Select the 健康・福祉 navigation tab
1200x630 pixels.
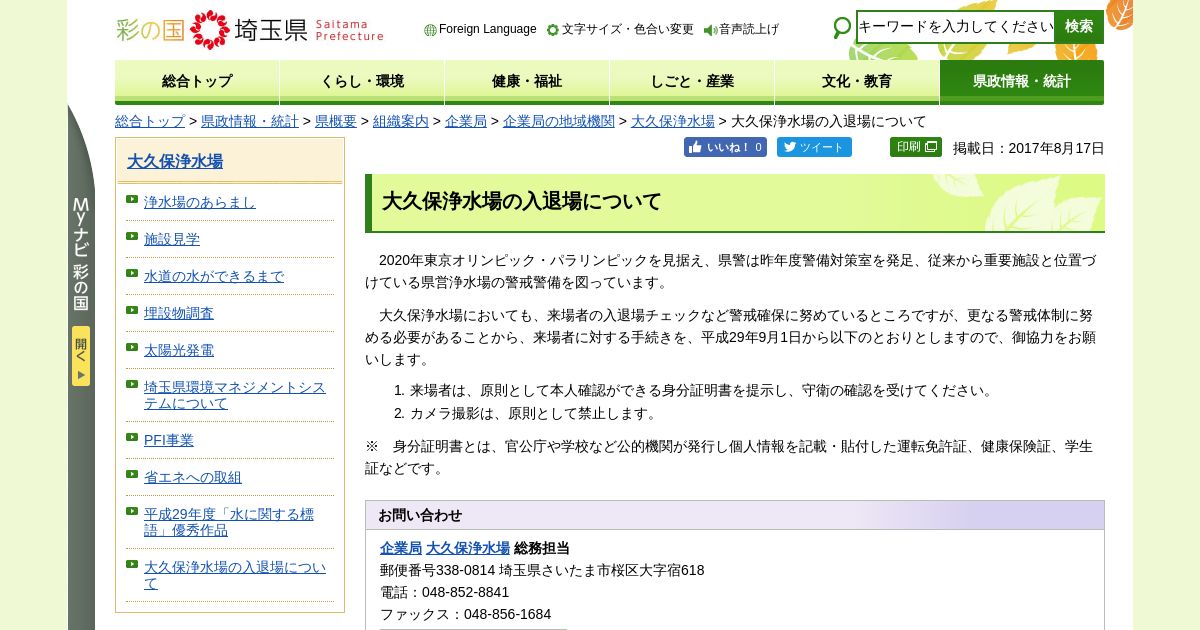[527, 82]
